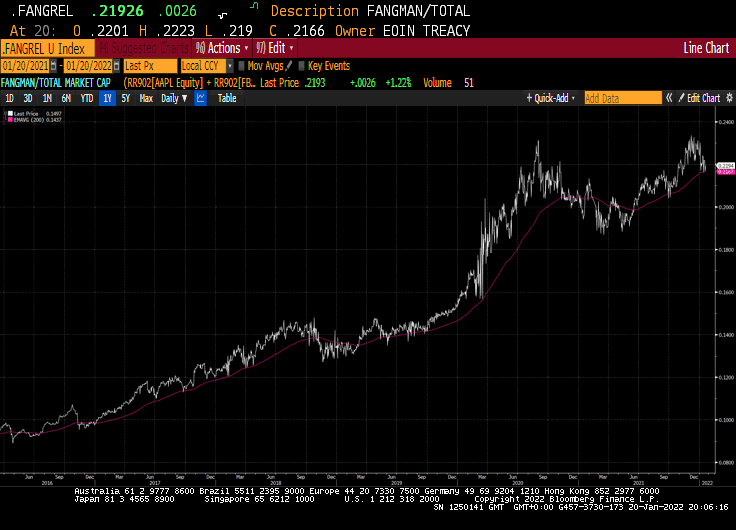Click the Mov Avgs pencil edit icon
This screenshot has width=736, height=530.
tap(289, 66)
